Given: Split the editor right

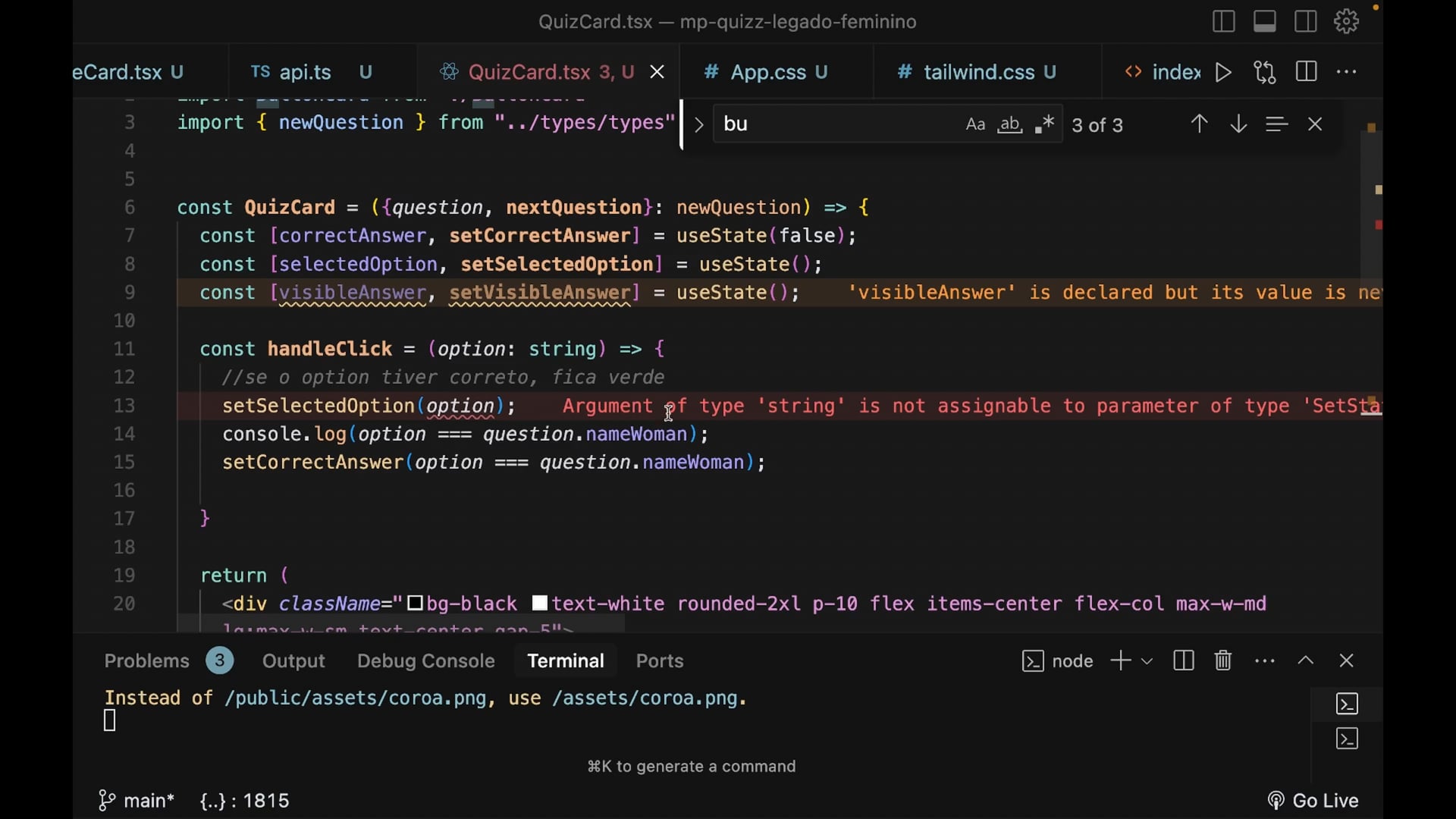Looking at the screenshot, I should tap(1306, 72).
